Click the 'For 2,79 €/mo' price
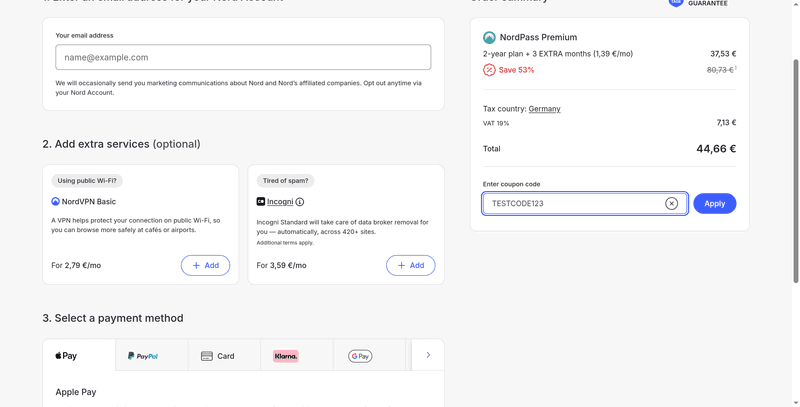The image size is (800, 407). pyautogui.click(x=76, y=265)
